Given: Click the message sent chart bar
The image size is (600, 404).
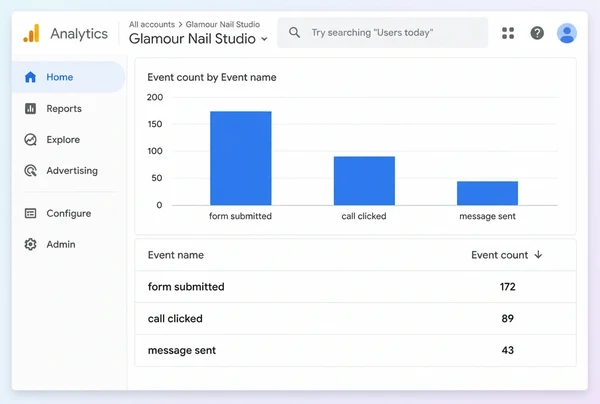Looking at the screenshot, I should pyautogui.click(x=488, y=193).
